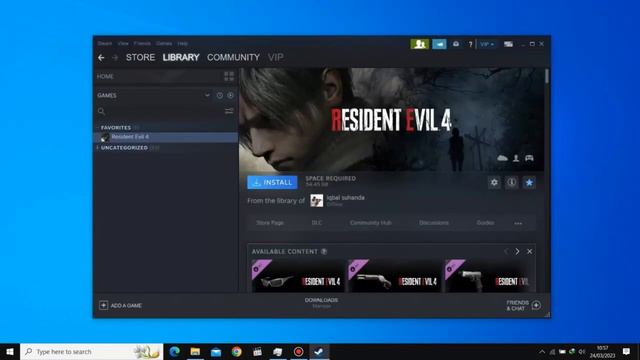Screen dimensions: 640x360
Task: Click the Steam Cloud icon on banner
Action: pos(502,158)
